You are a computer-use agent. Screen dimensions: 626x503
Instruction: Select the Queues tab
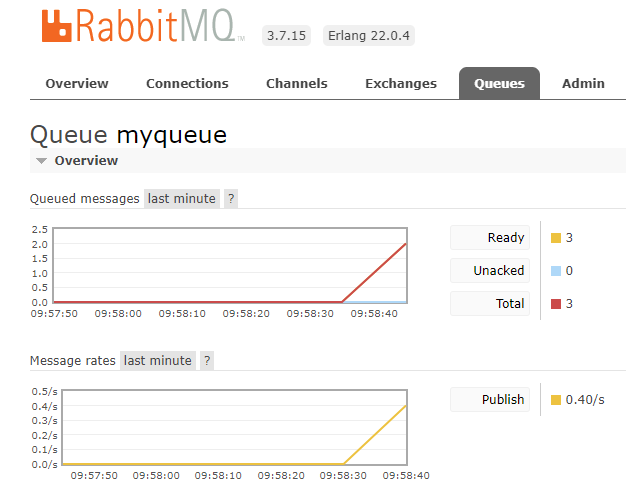click(x=499, y=83)
